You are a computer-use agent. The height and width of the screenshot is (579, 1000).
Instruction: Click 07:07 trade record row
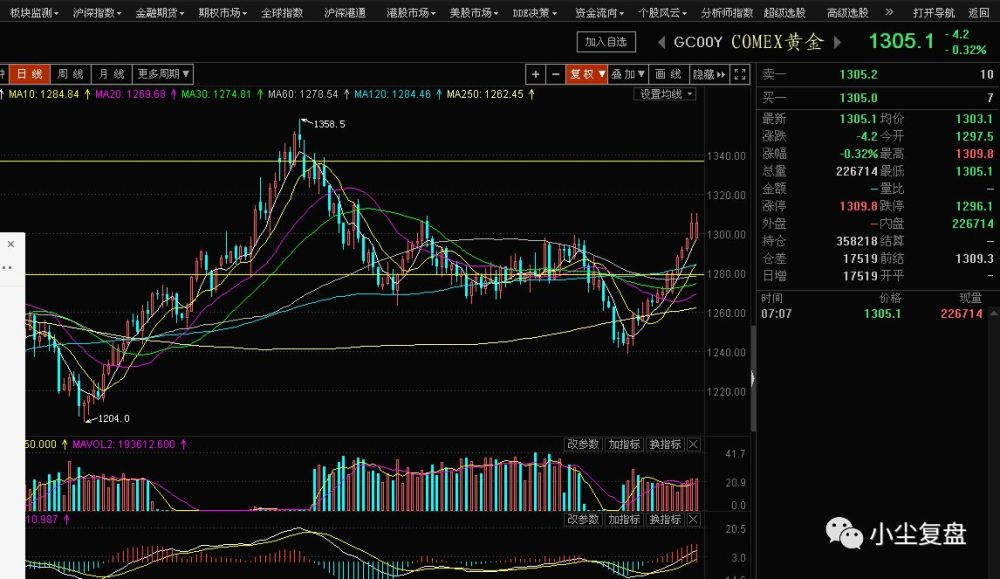point(874,314)
